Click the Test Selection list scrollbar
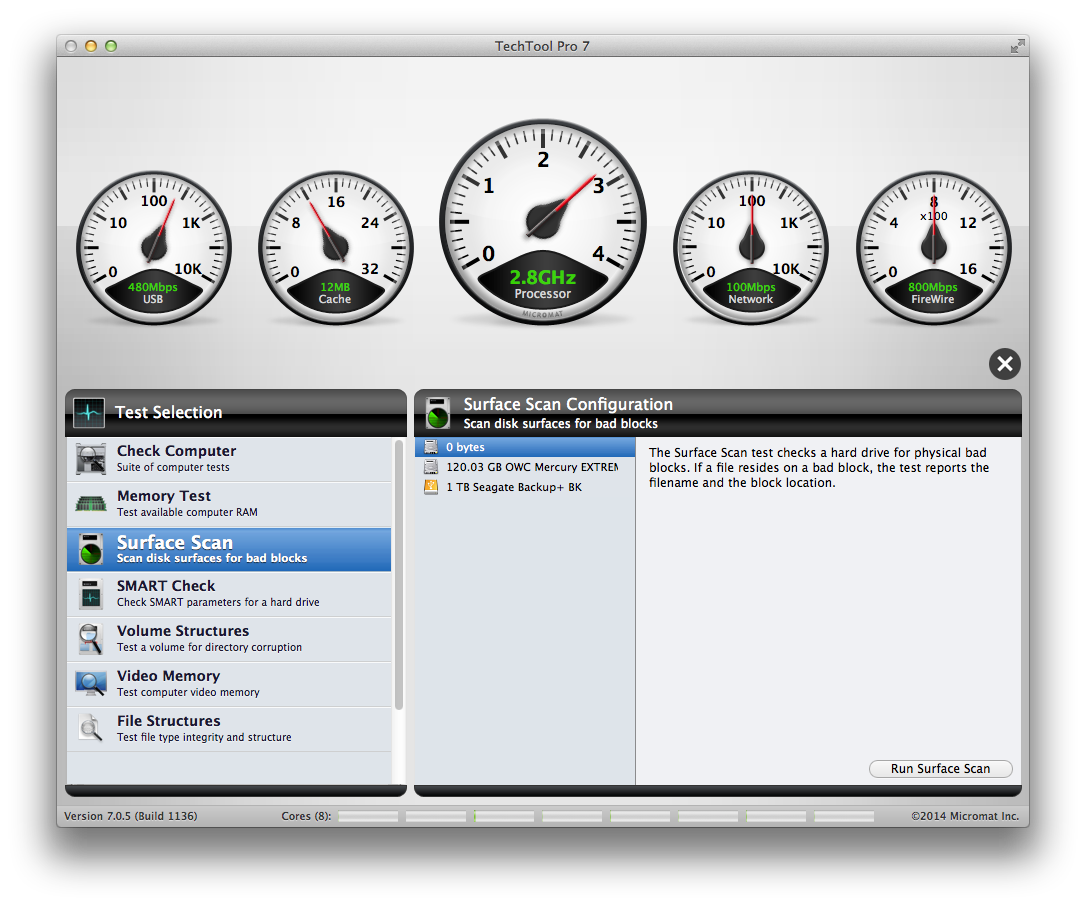This screenshot has width=1086, height=906. tap(399, 575)
